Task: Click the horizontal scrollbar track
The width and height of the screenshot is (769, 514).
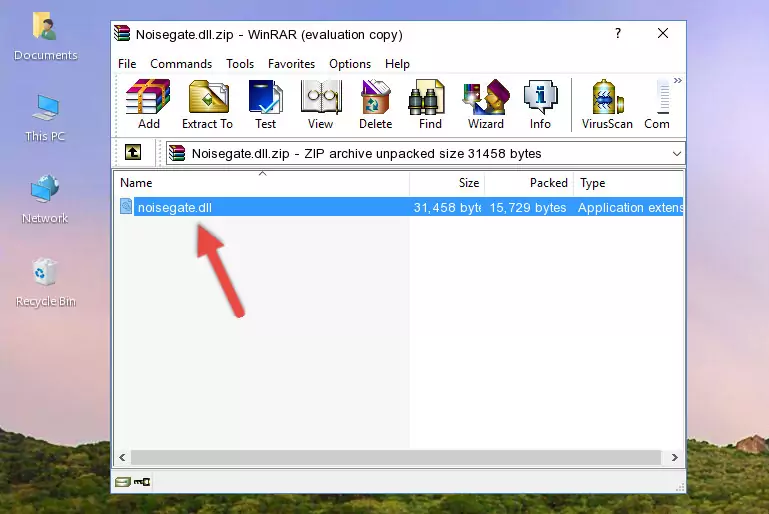Action: 395,457
